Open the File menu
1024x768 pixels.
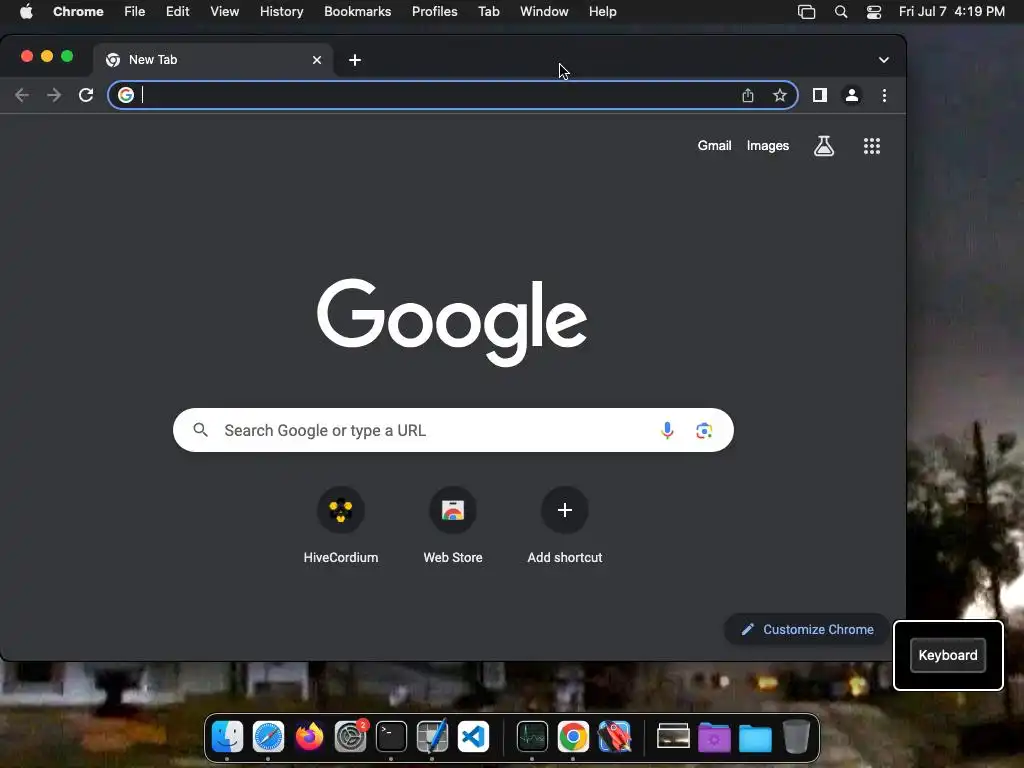[x=135, y=12]
